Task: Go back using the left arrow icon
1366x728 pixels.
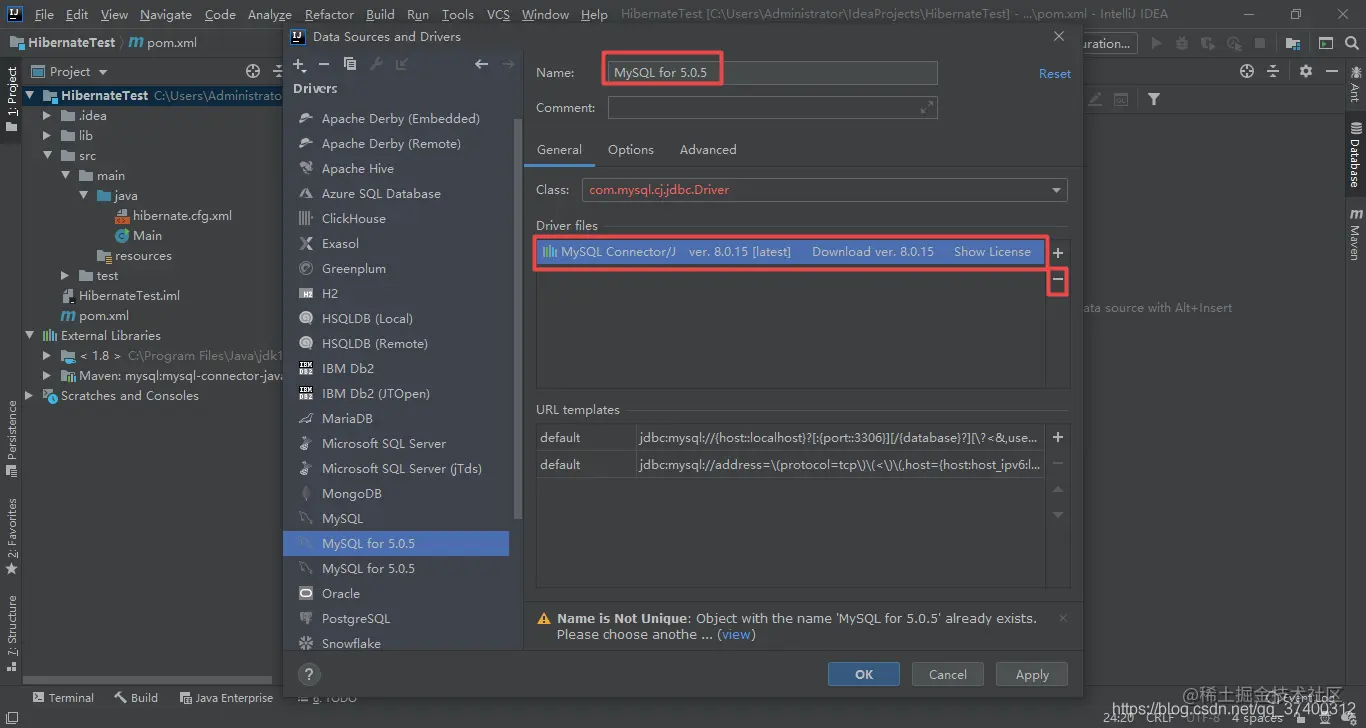Action: (x=481, y=64)
